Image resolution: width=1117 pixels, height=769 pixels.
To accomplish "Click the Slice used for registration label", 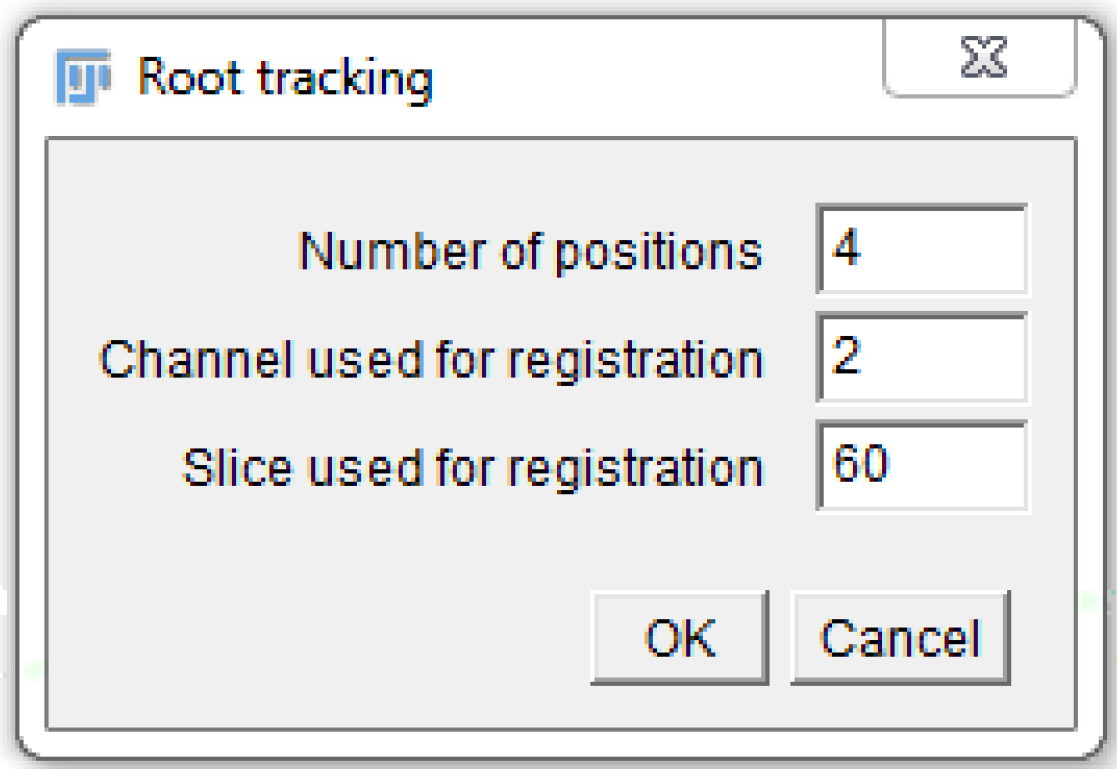I will click(472, 467).
